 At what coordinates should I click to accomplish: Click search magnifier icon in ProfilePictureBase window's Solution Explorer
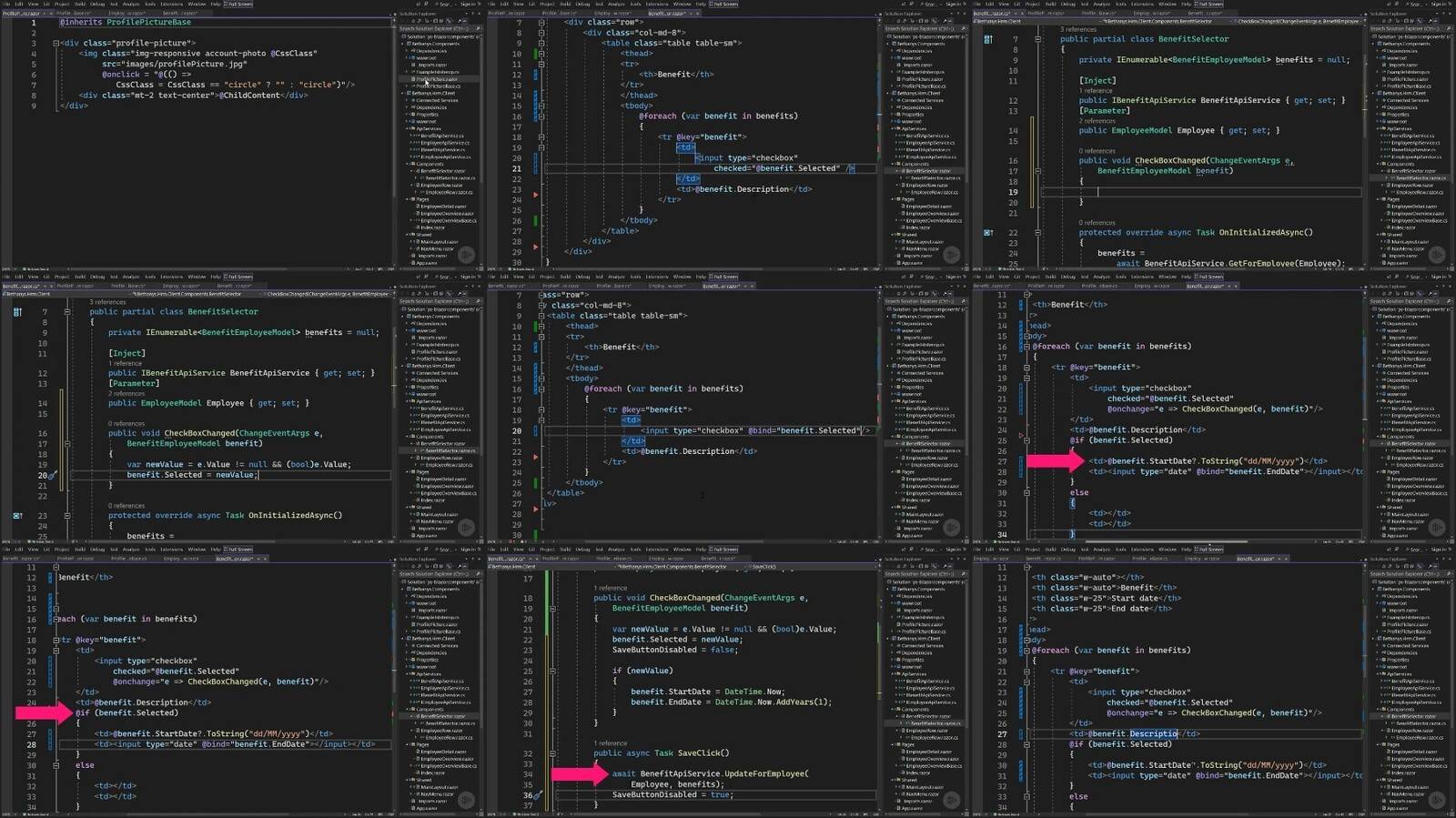(x=479, y=28)
